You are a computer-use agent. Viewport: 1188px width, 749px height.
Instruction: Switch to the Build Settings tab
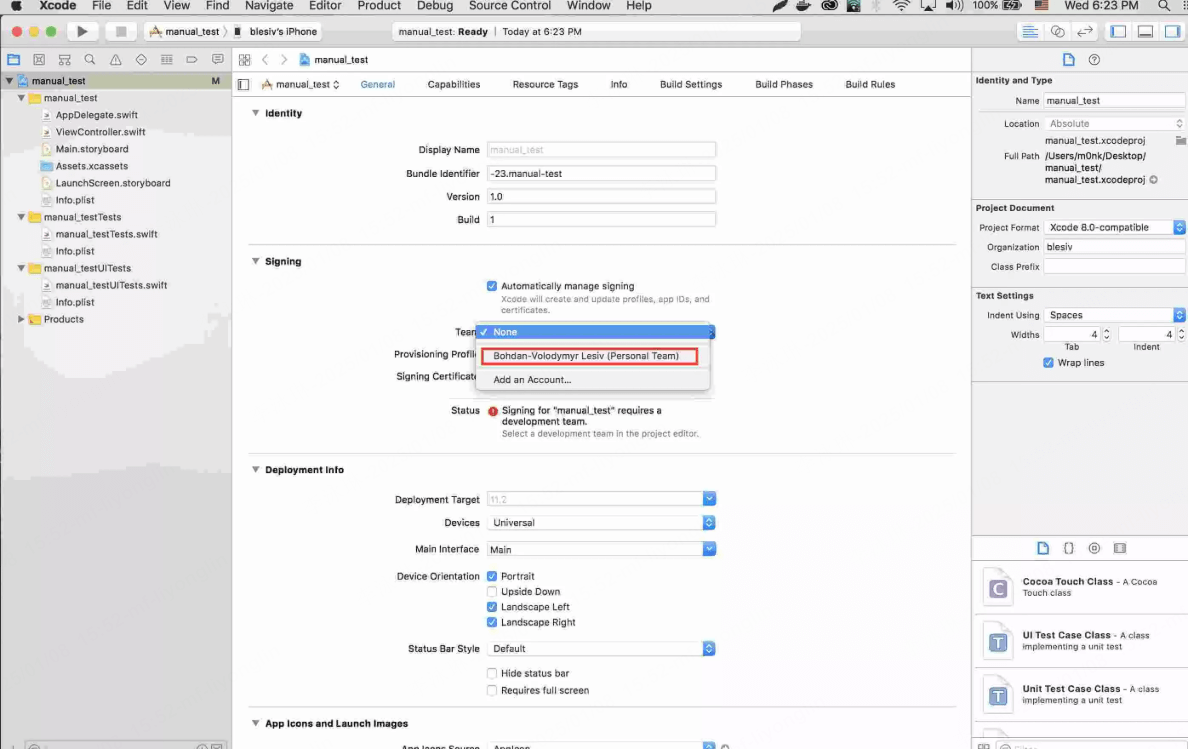click(690, 85)
